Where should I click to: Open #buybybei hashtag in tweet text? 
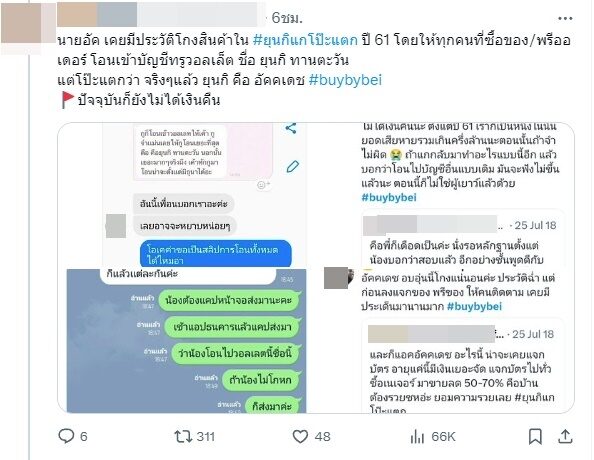coord(345,80)
